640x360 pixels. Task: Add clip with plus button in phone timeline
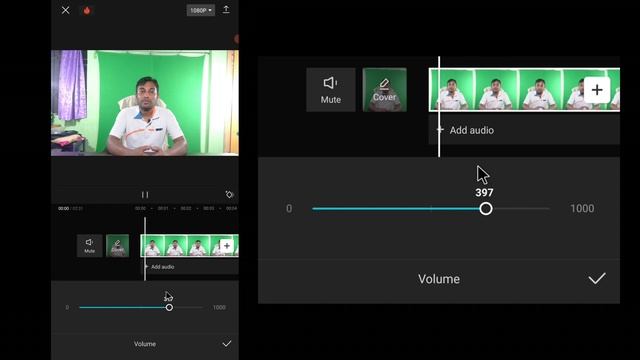pyautogui.click(x=227, y=246)
